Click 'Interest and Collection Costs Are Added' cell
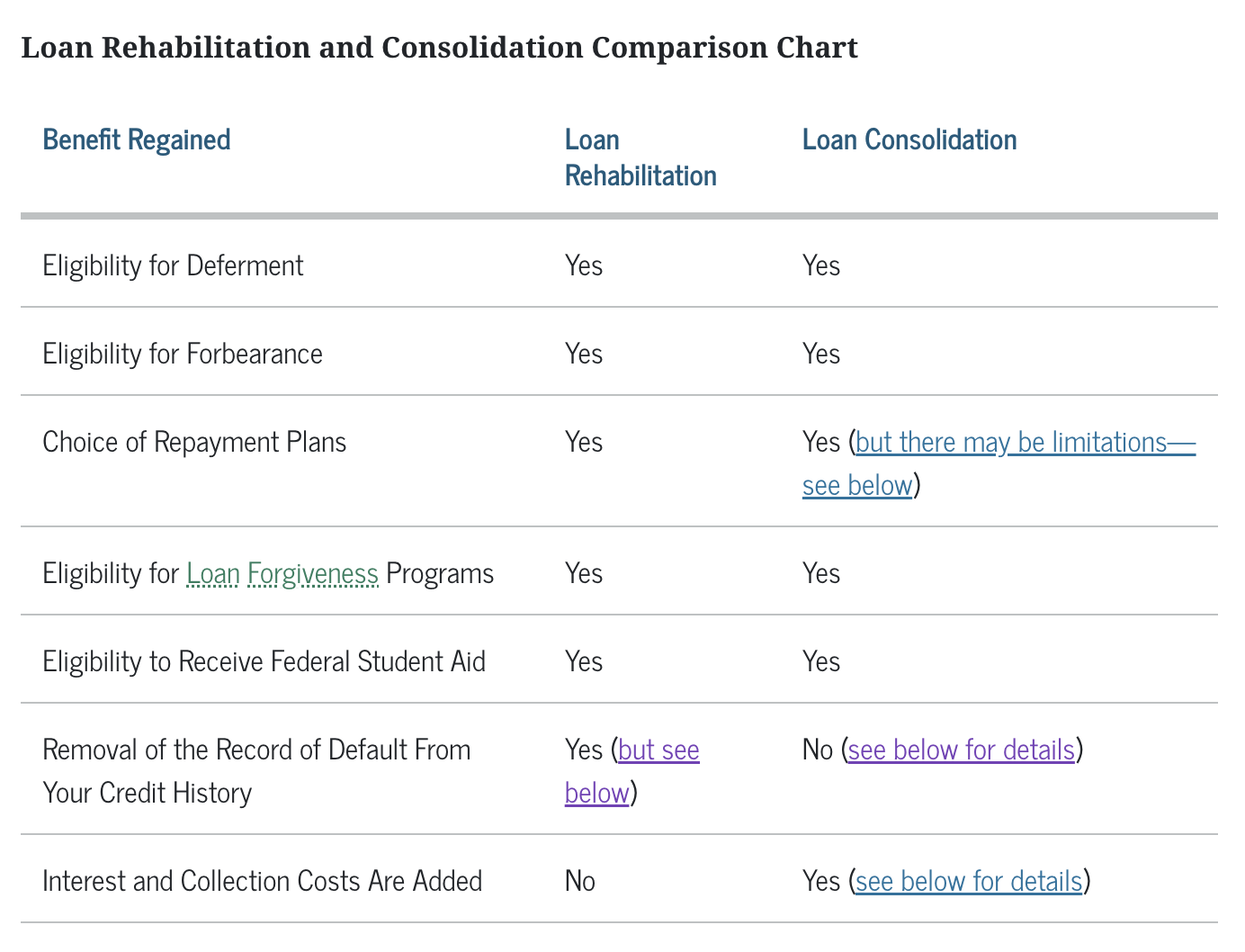Image resolution: width=1245 pixels, height=952 pixels. point(262,882)
